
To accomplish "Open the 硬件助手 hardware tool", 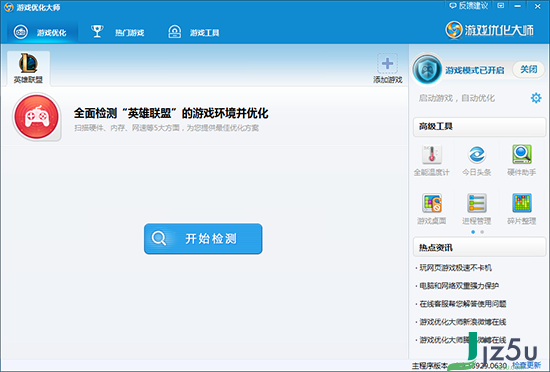I will (x=522, y=160).
